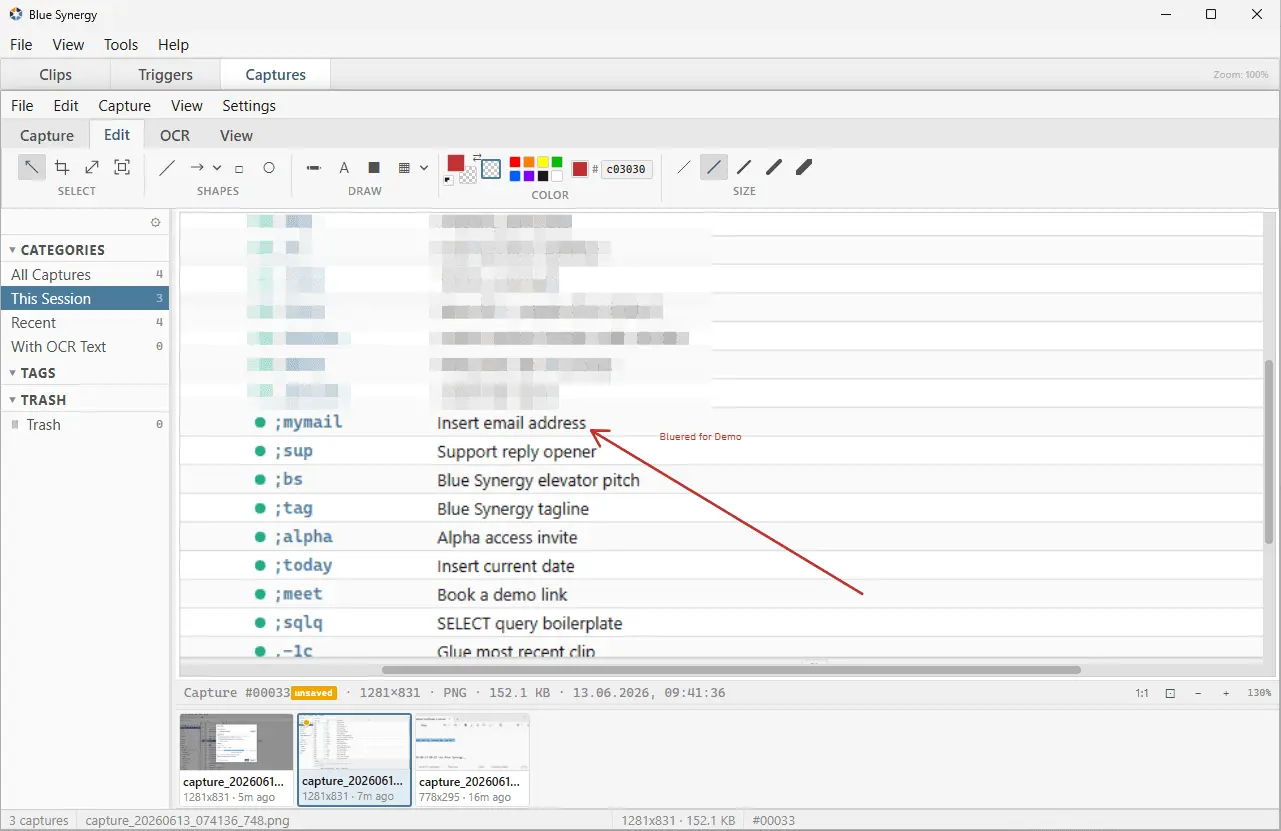Select the Captures tab
The height and width of the screenshot is (831, 1281).
(x=275, y=75)
